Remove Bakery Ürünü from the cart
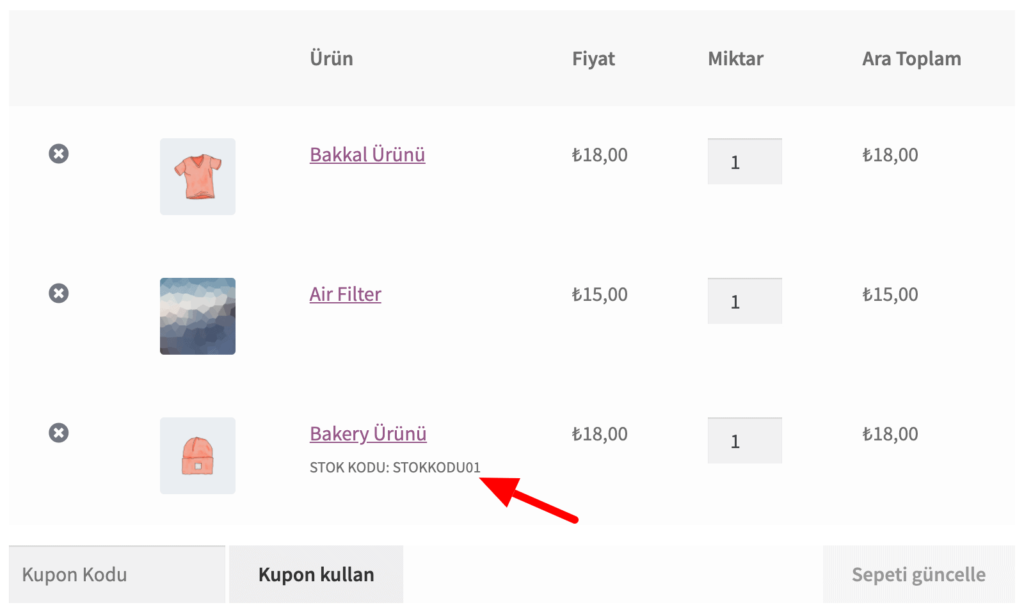1024x612 pixels. [58, 432]
